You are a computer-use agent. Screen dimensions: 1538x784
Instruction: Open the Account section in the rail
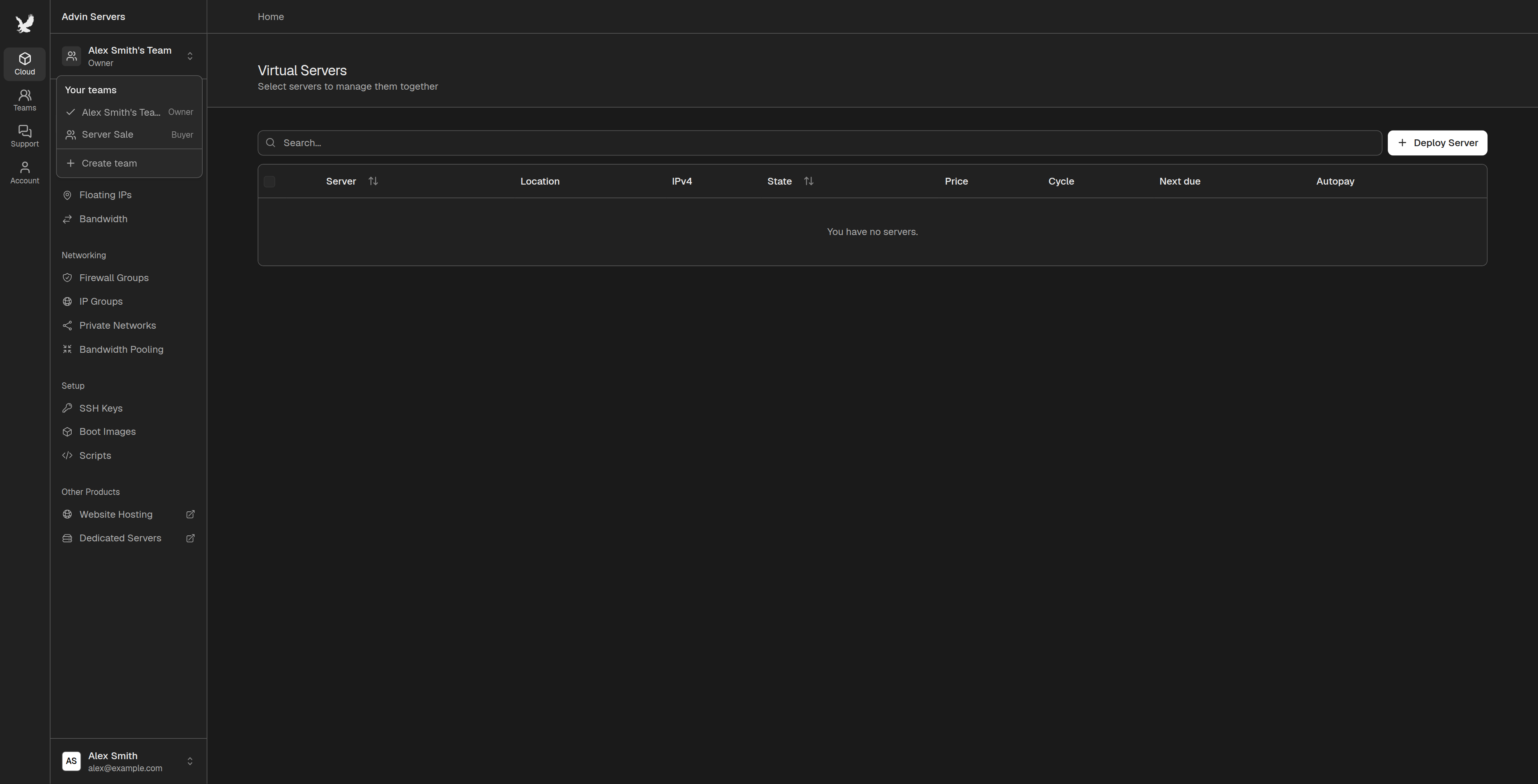[24, 173]
